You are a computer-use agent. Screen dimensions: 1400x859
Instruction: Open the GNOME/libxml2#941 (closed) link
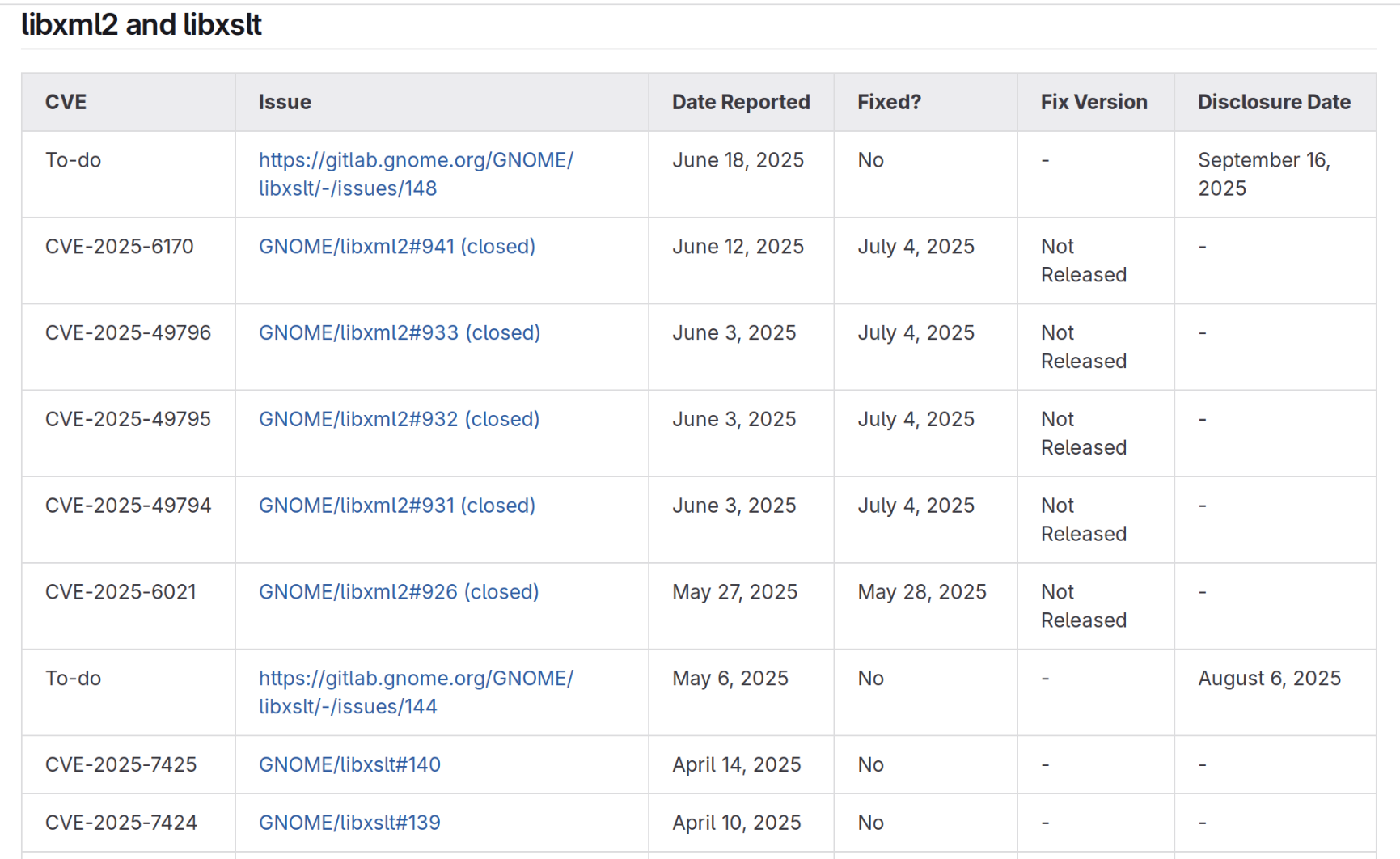[x=397, y=247]
